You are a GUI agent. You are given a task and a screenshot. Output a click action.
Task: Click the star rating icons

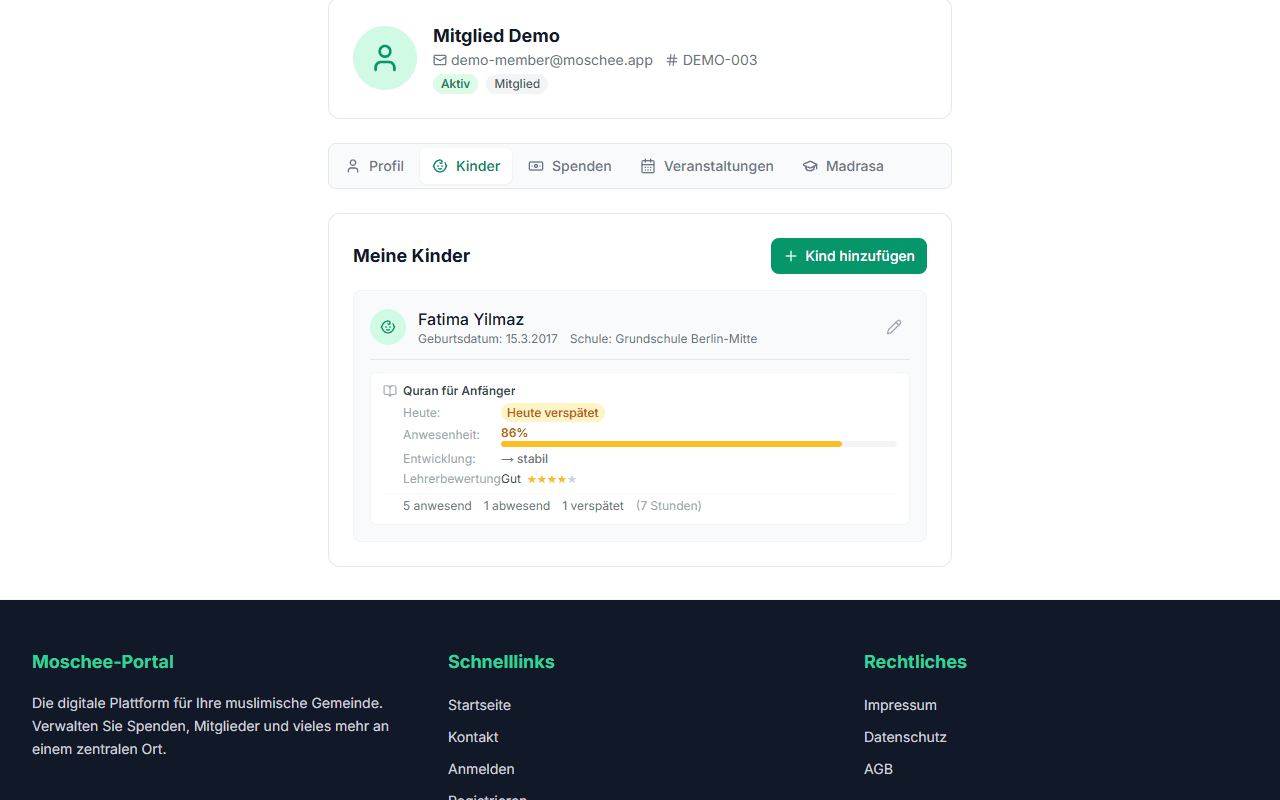[x=552, y=479]
